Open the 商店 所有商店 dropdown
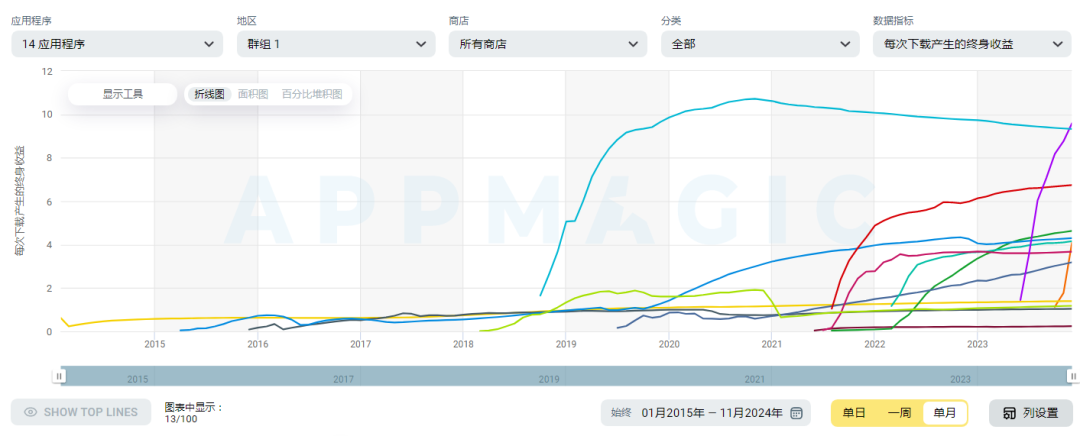1080x436 pixels. (548, 44)
